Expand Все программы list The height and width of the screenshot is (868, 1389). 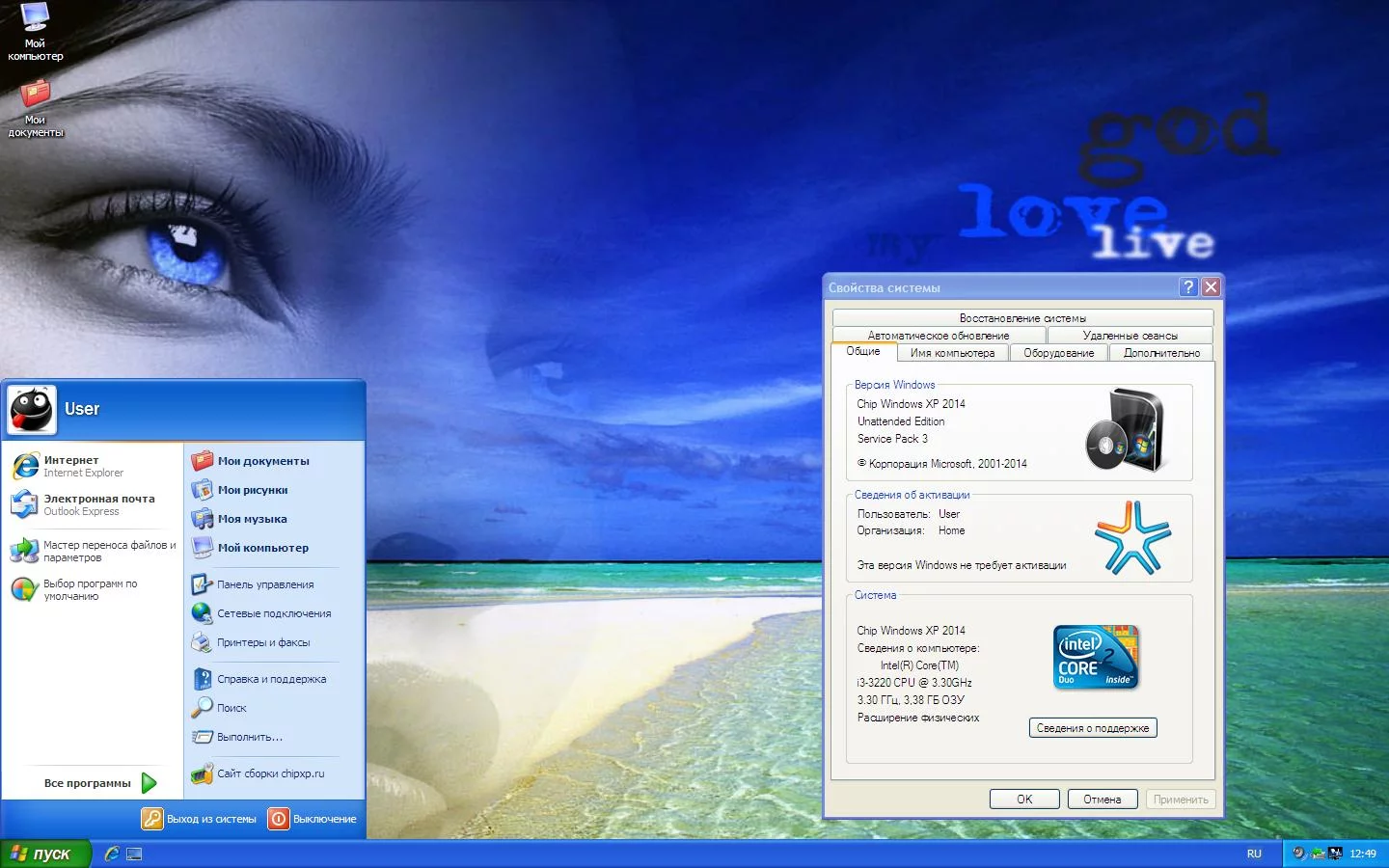[100, 783]
